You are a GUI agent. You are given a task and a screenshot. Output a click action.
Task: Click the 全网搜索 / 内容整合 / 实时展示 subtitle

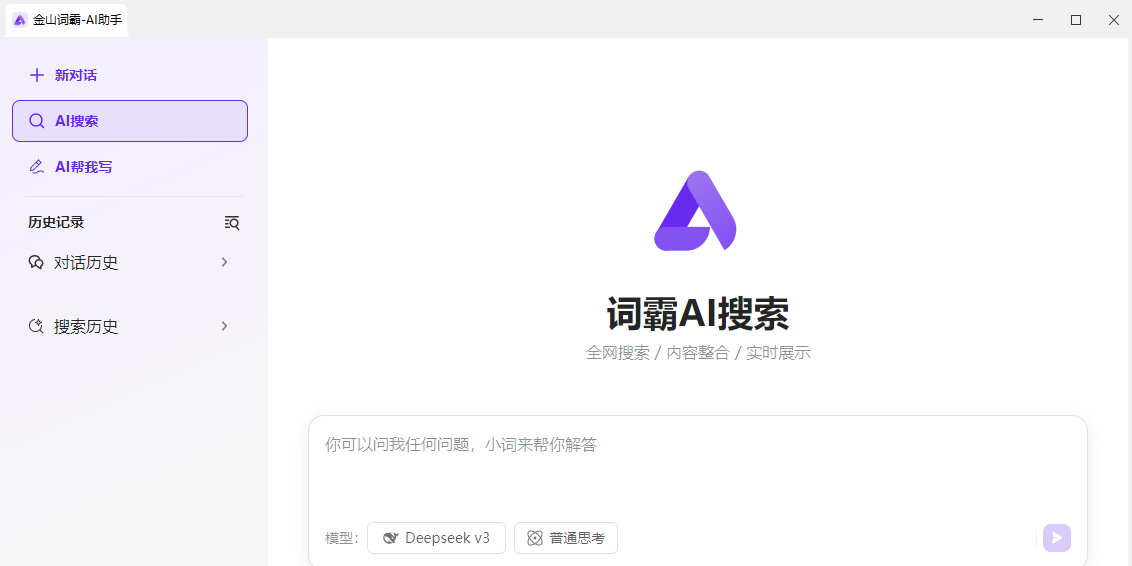tap(698, 353)
